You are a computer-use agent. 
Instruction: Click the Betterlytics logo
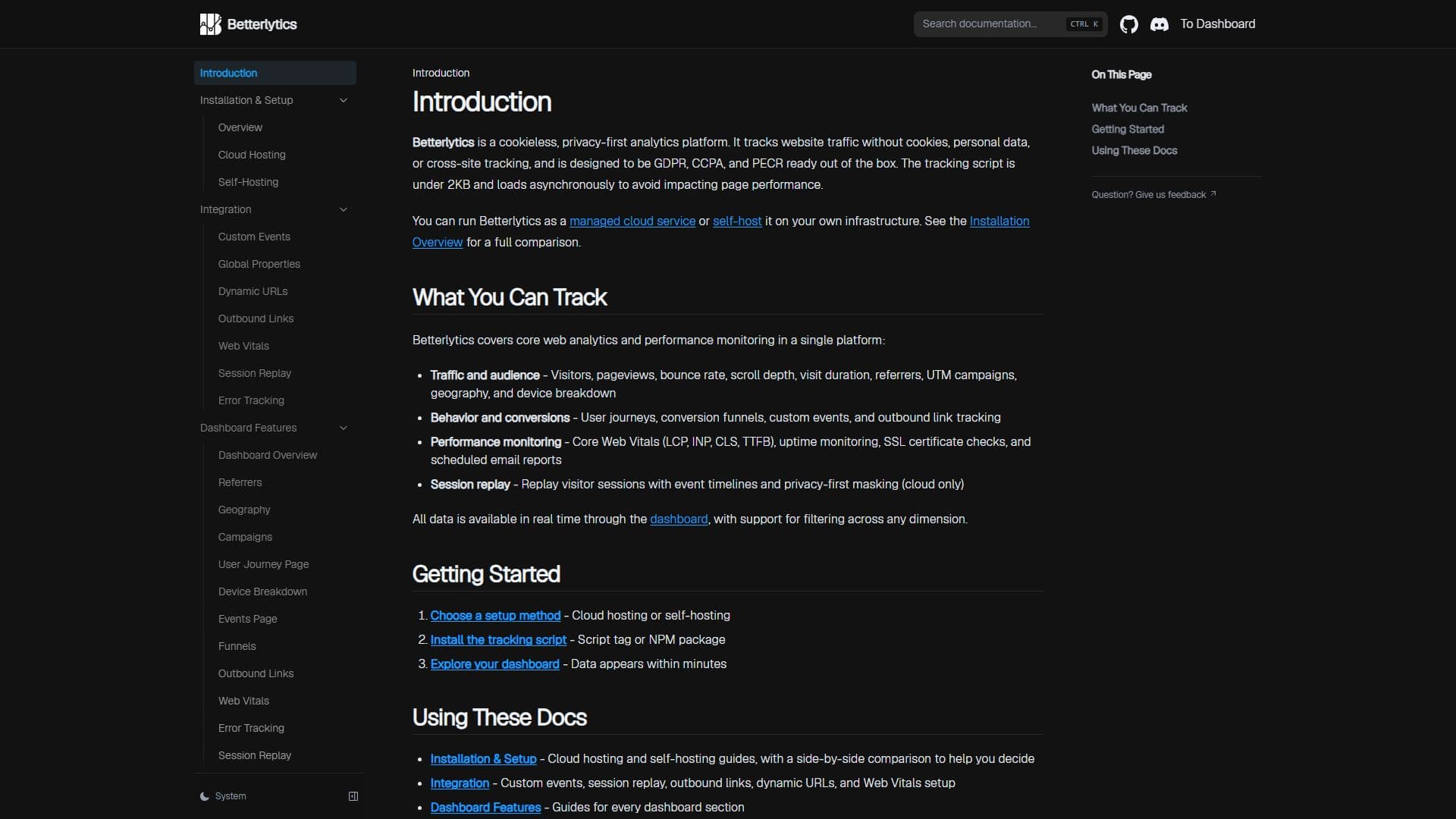tap(248, 24)
